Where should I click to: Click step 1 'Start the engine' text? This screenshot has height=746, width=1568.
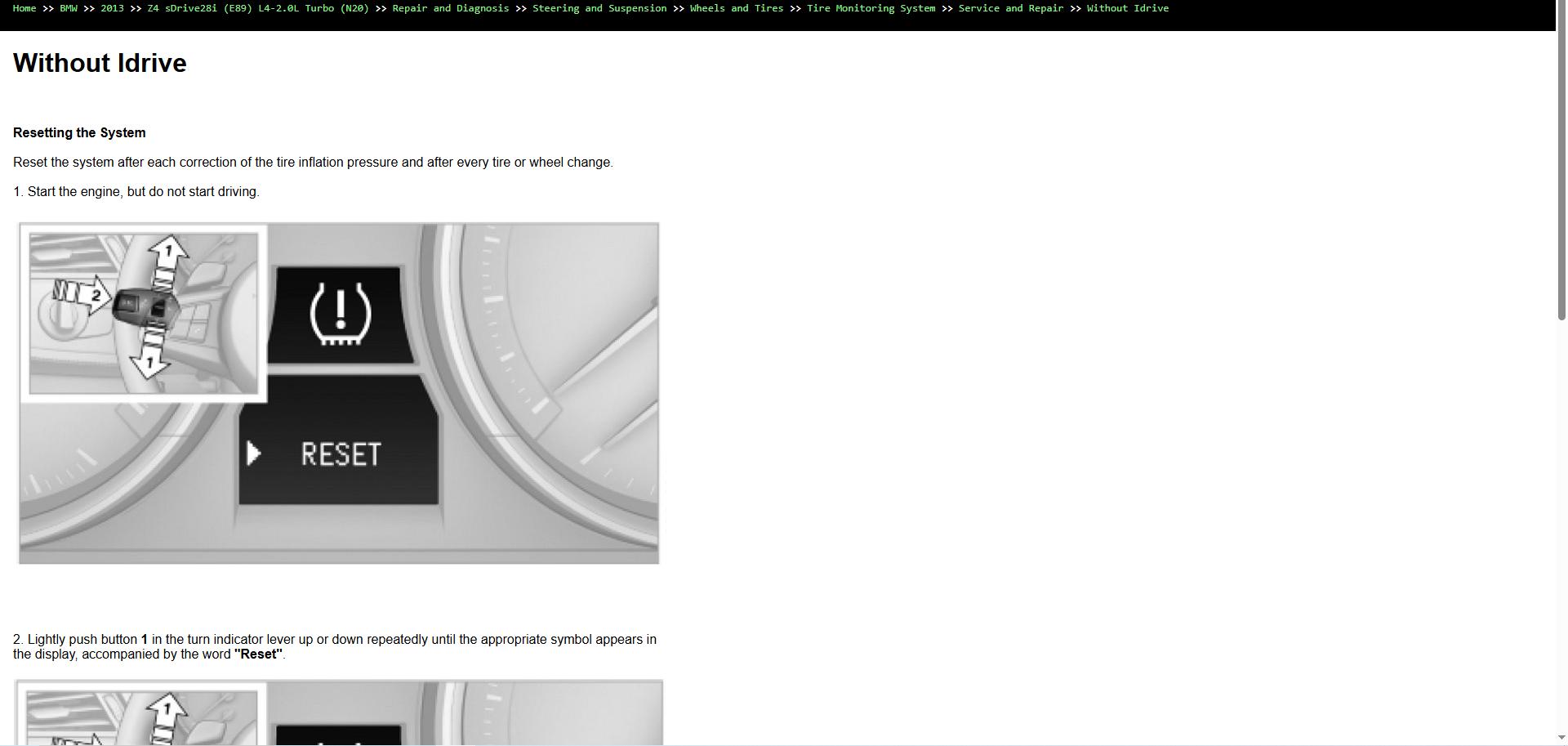pyautogui.click(x=136, y=191)
